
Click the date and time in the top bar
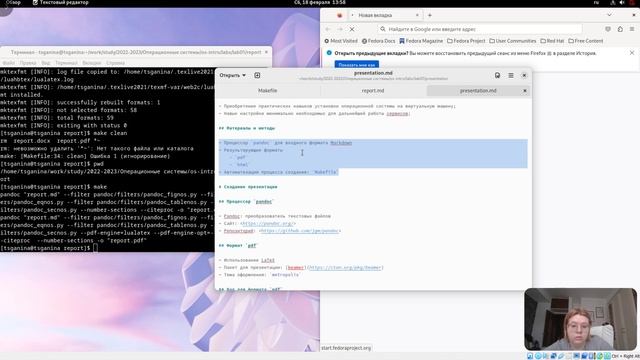click(320, 2)
